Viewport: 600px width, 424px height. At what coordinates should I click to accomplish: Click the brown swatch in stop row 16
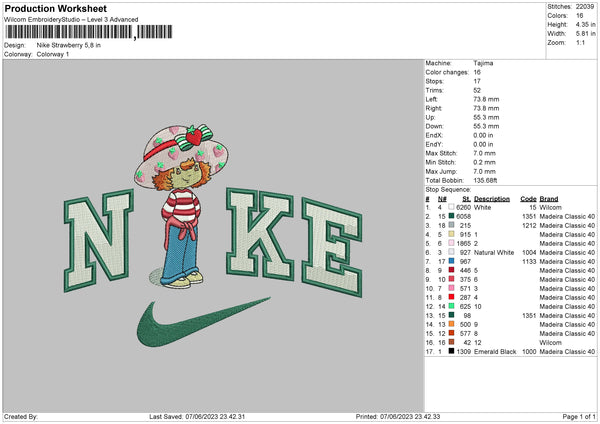point(451,342)
